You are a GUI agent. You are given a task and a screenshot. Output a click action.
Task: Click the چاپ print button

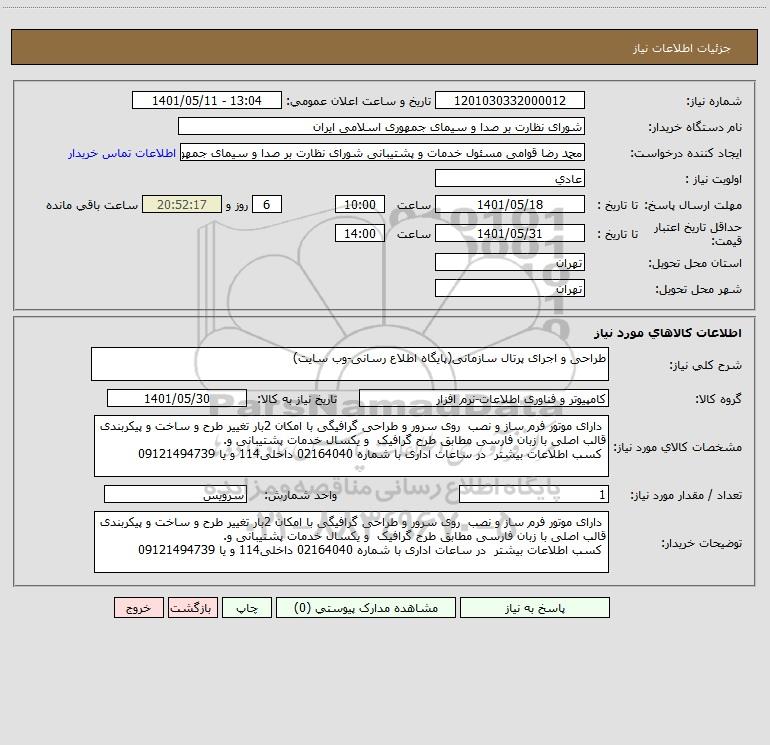tap(247, 608)
